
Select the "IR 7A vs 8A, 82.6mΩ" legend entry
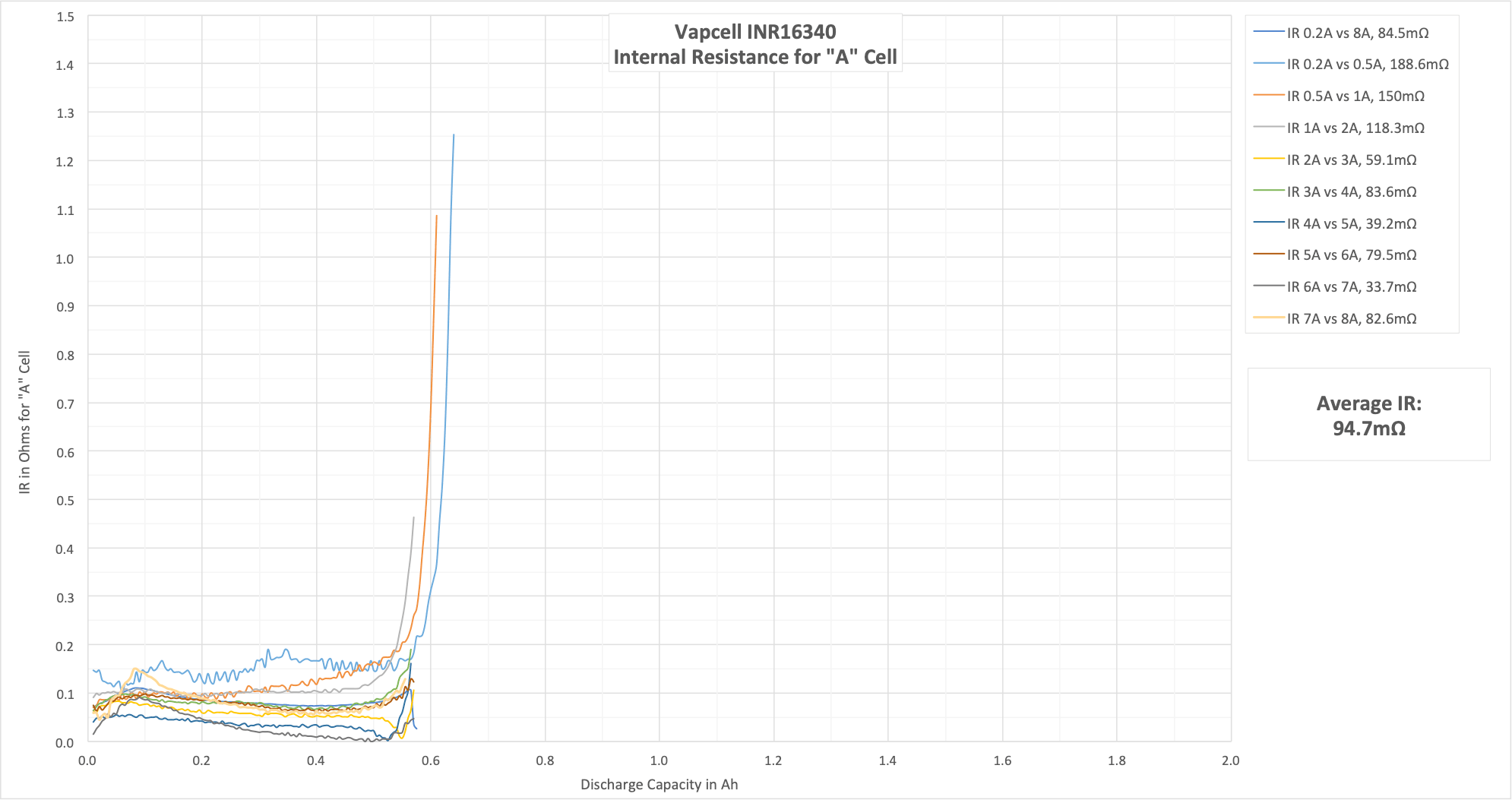click(1351, 319)
